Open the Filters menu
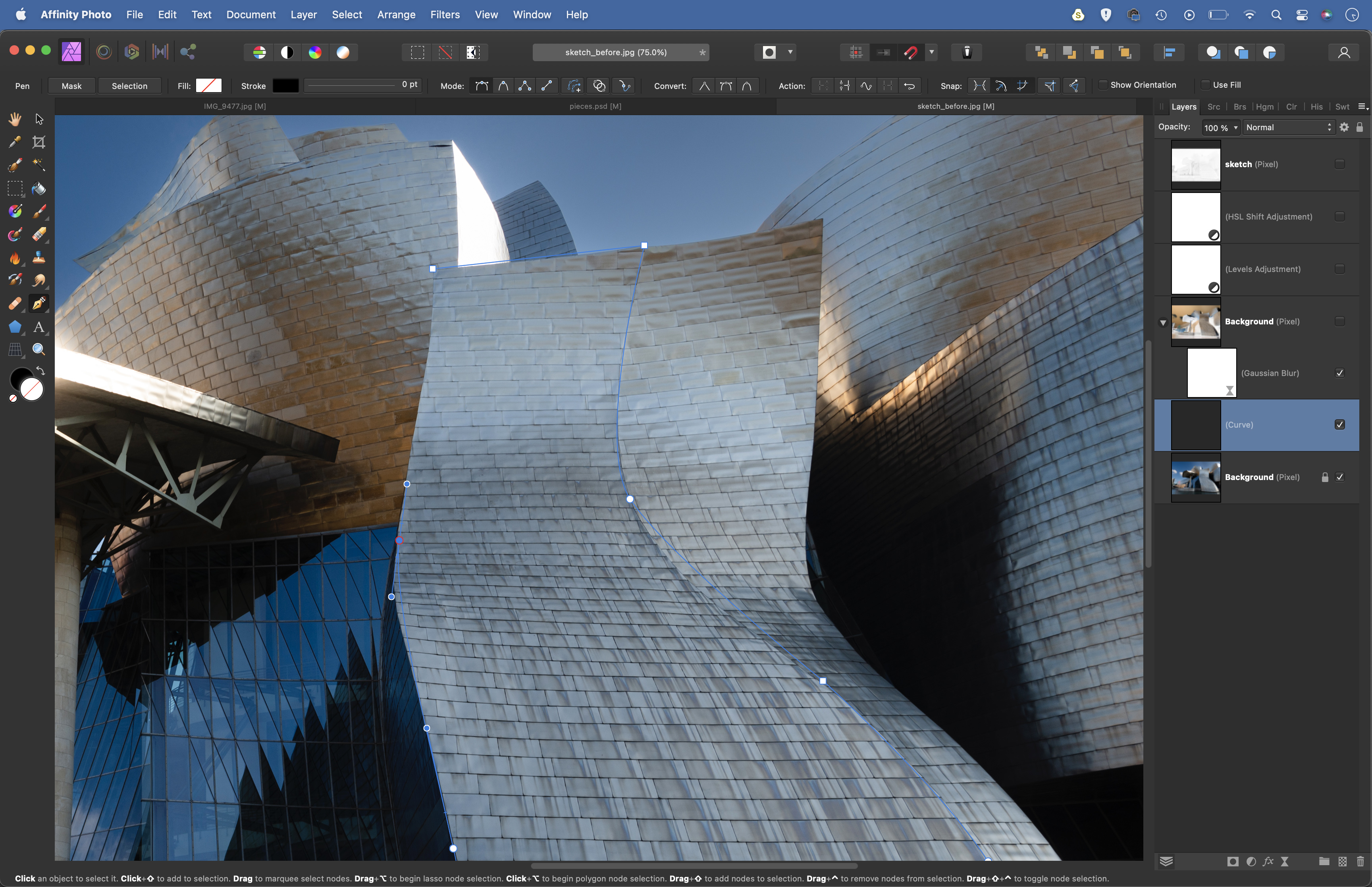Screen dimensions: 1372x887 point(445,15)
